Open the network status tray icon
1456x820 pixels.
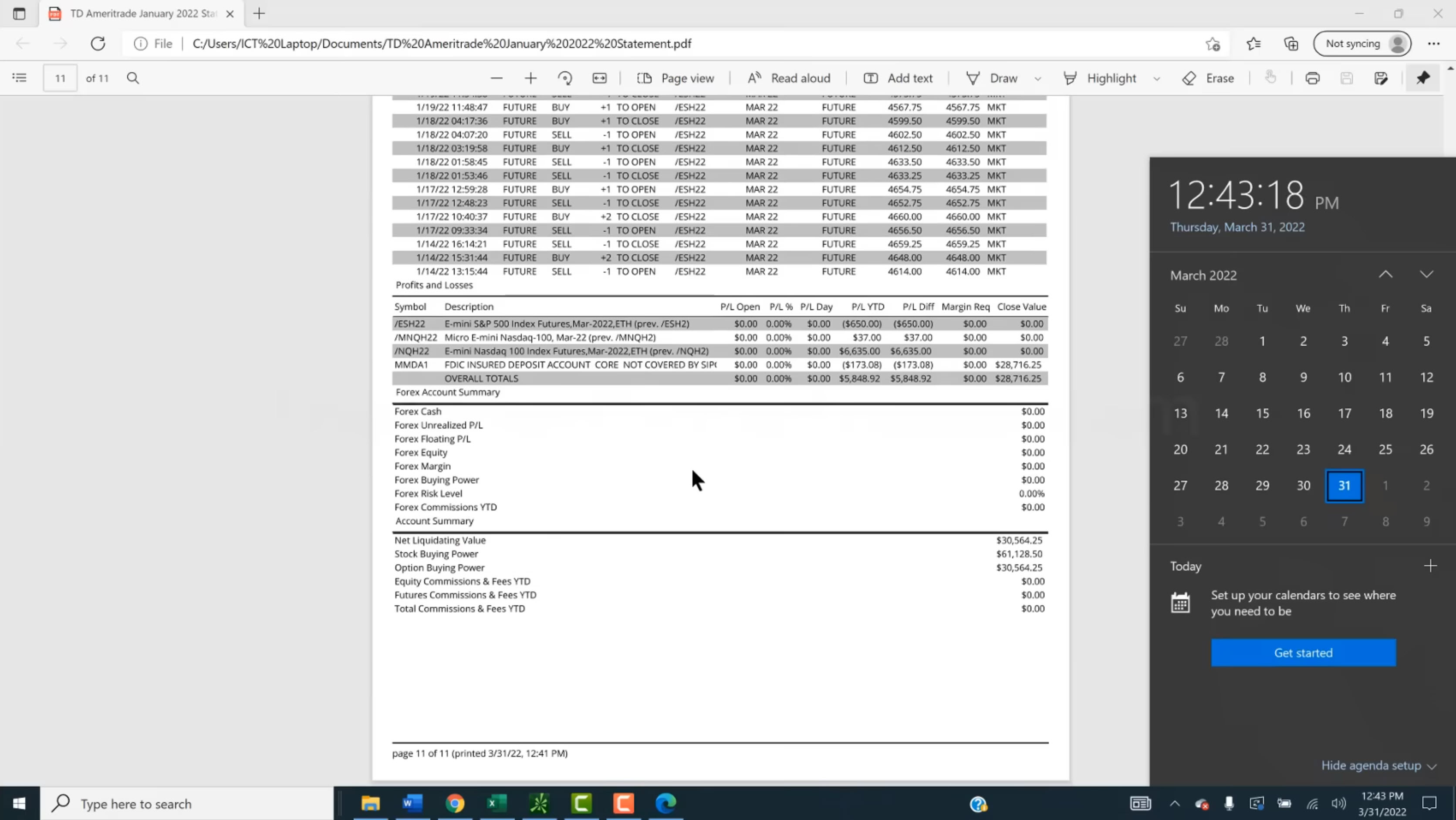1312,803
